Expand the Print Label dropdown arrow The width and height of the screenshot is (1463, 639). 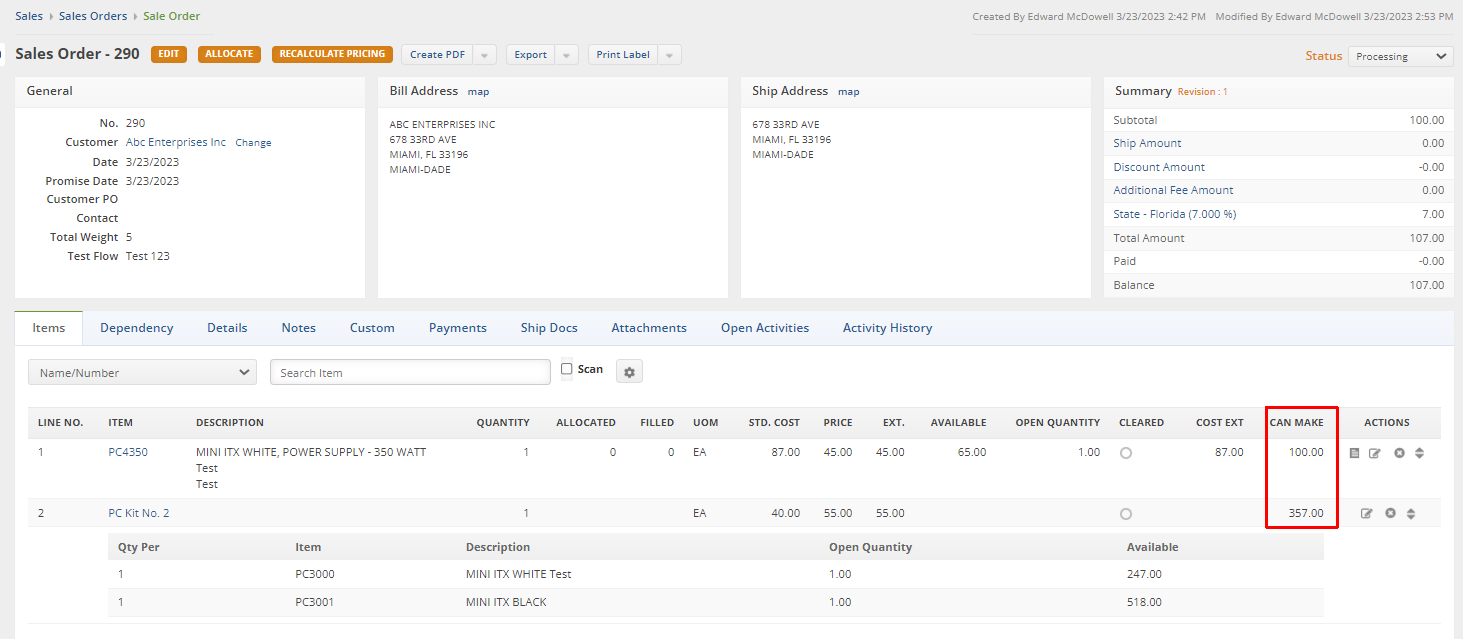[670, 55]
